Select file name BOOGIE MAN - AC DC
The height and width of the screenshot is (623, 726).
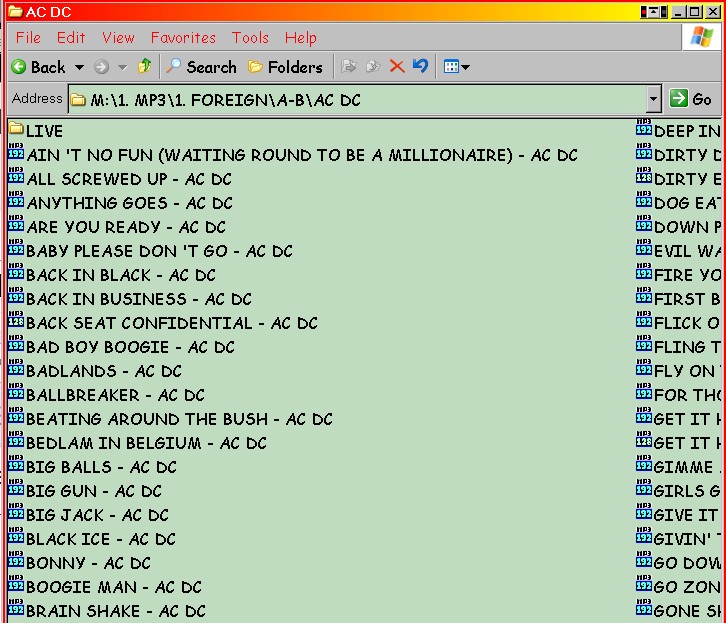click(x=114, y=587)
